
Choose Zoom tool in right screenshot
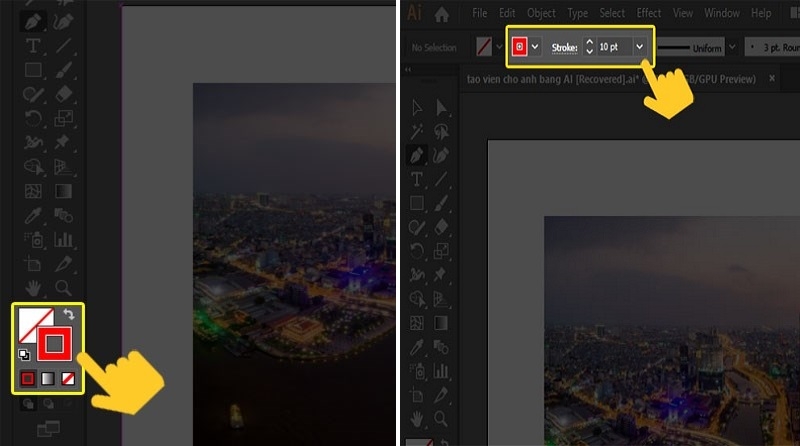[x=441, y=419]
